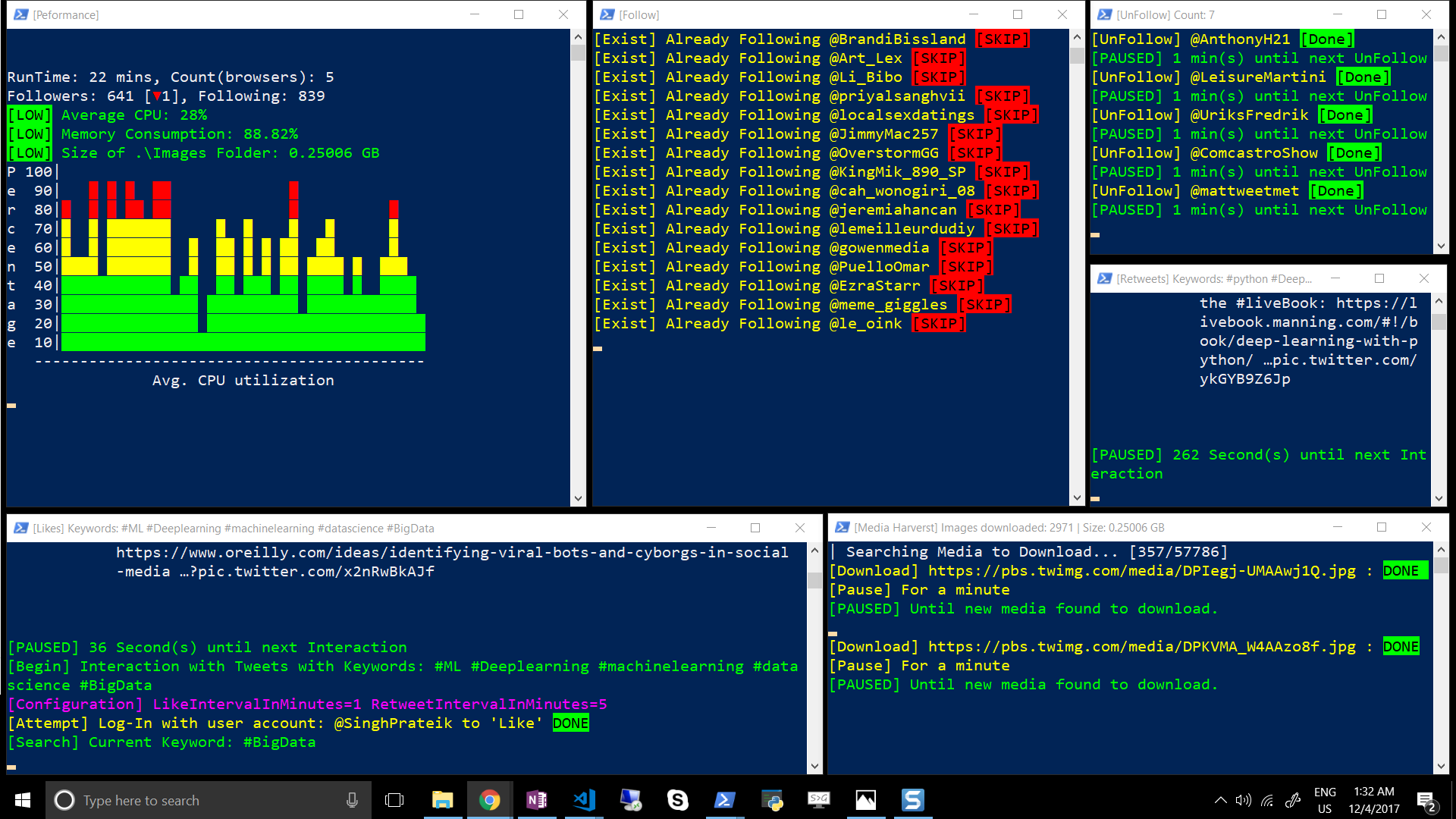Toggle the volume speaker in the system tray

(1243, 800)
